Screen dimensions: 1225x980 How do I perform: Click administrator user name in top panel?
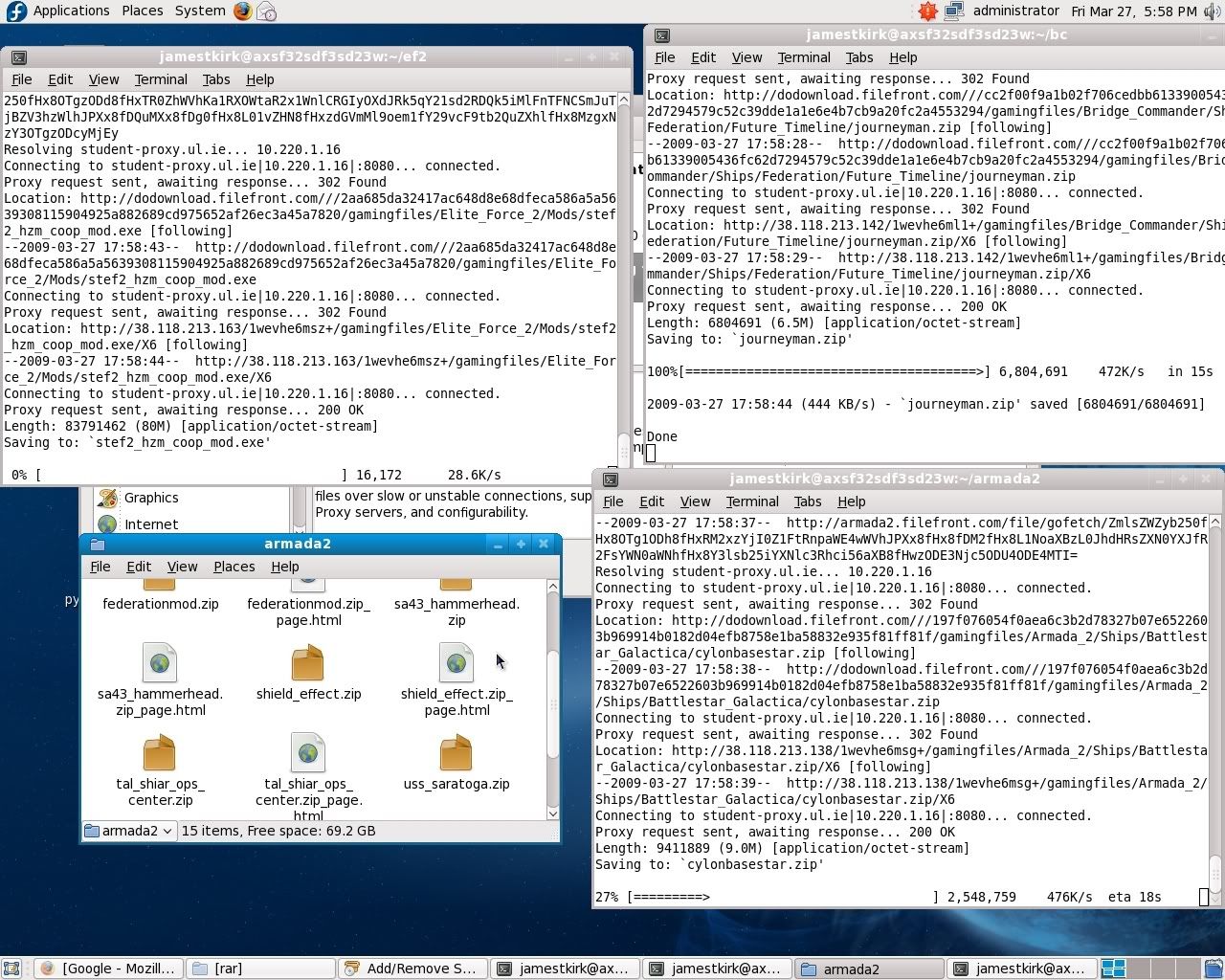tap(1015, 11)
